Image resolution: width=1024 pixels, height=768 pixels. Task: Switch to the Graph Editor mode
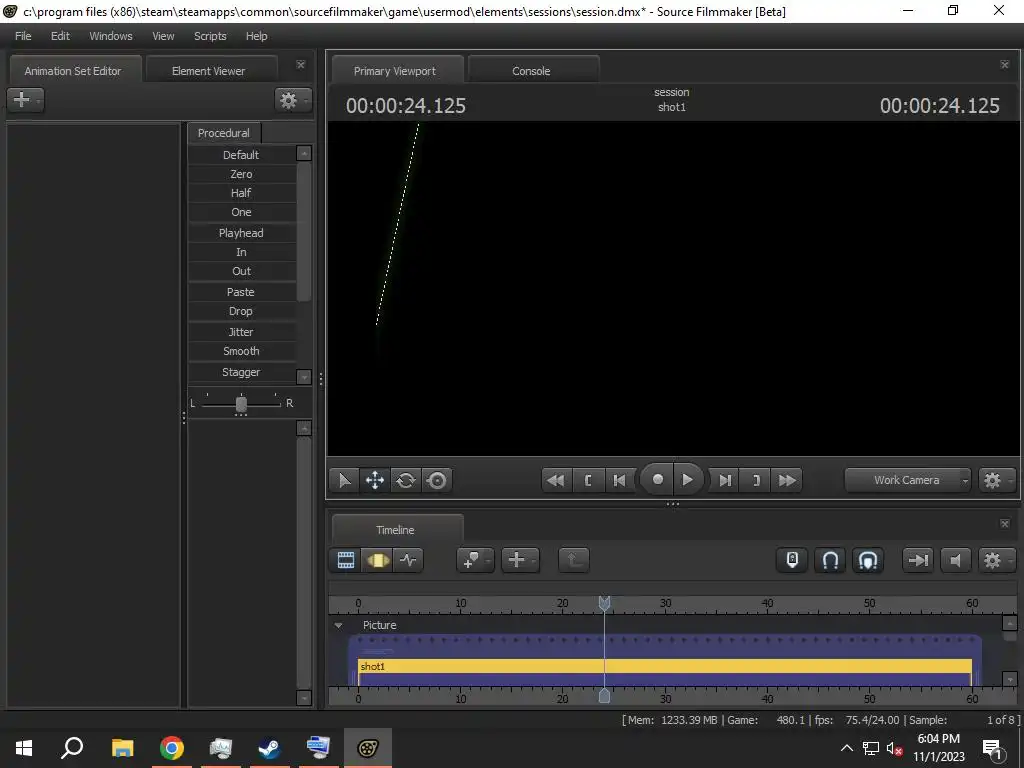[408, 560]
